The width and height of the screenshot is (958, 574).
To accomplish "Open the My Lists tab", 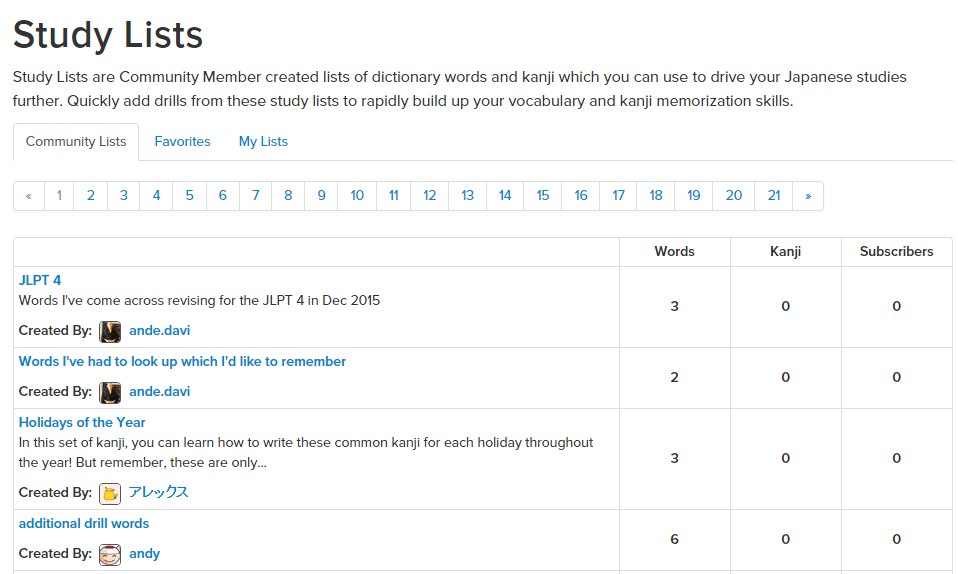I will (x=263, y=142).
